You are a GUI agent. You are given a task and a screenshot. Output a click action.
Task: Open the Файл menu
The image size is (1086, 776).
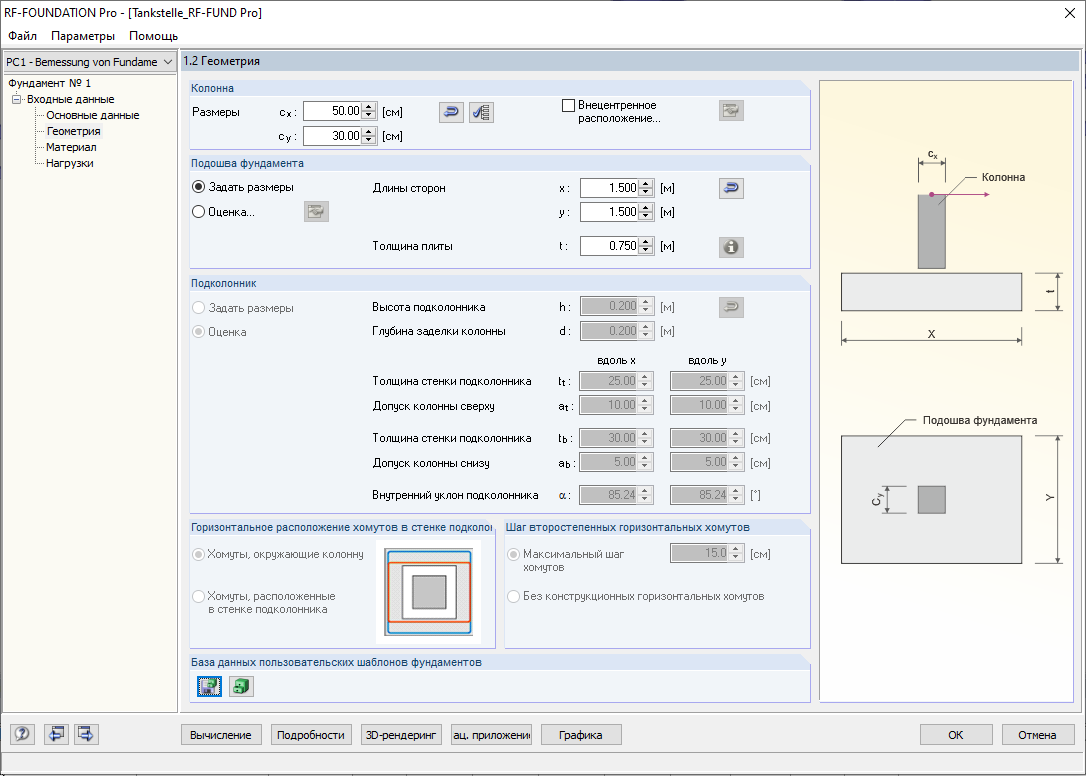point(24,35)
